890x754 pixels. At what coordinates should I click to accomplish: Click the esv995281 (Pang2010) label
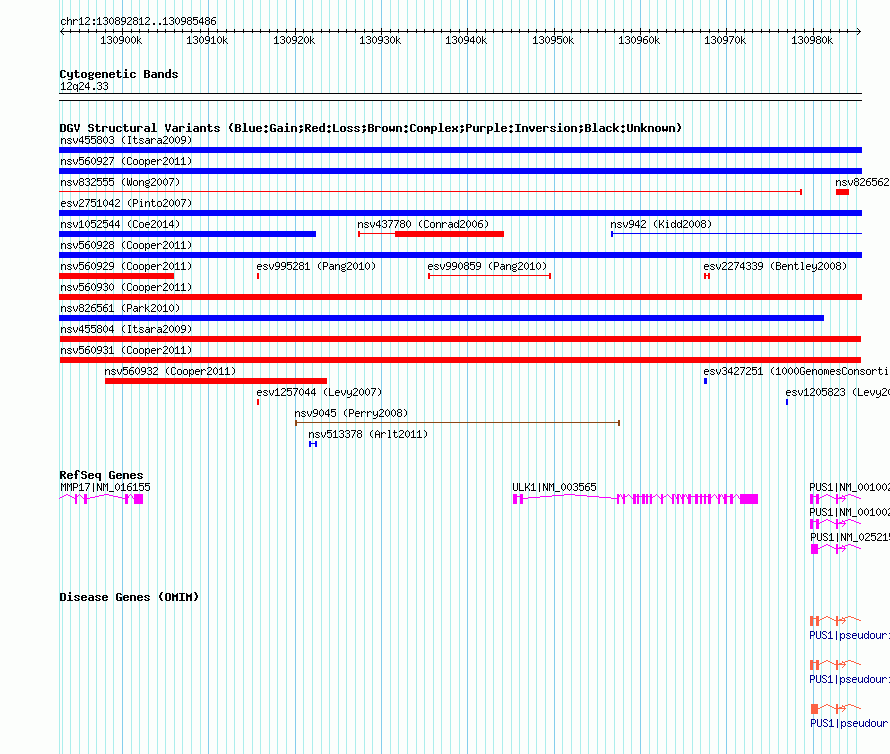[x=316, y=266]
